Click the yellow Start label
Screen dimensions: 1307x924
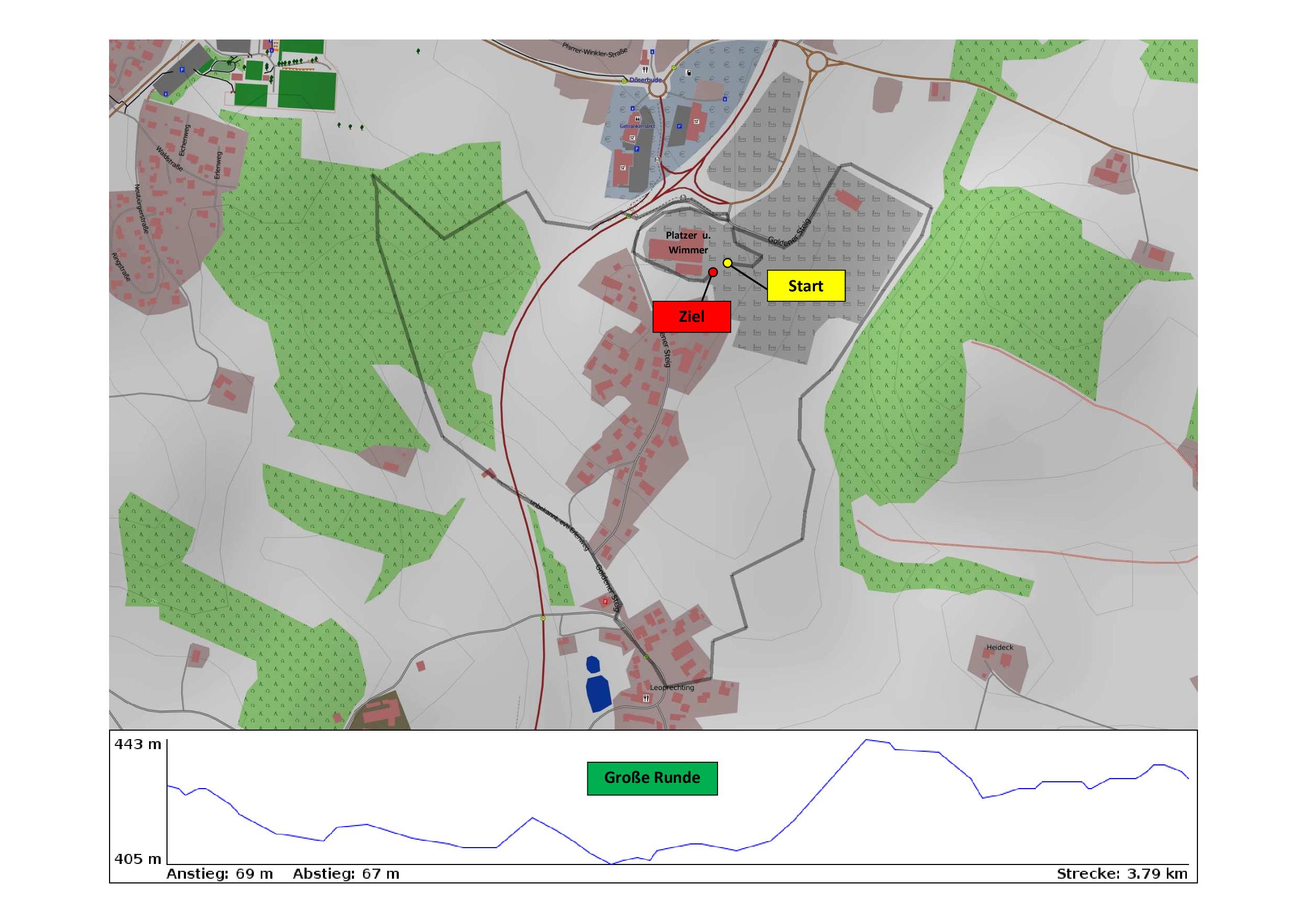tap(805, 286)
